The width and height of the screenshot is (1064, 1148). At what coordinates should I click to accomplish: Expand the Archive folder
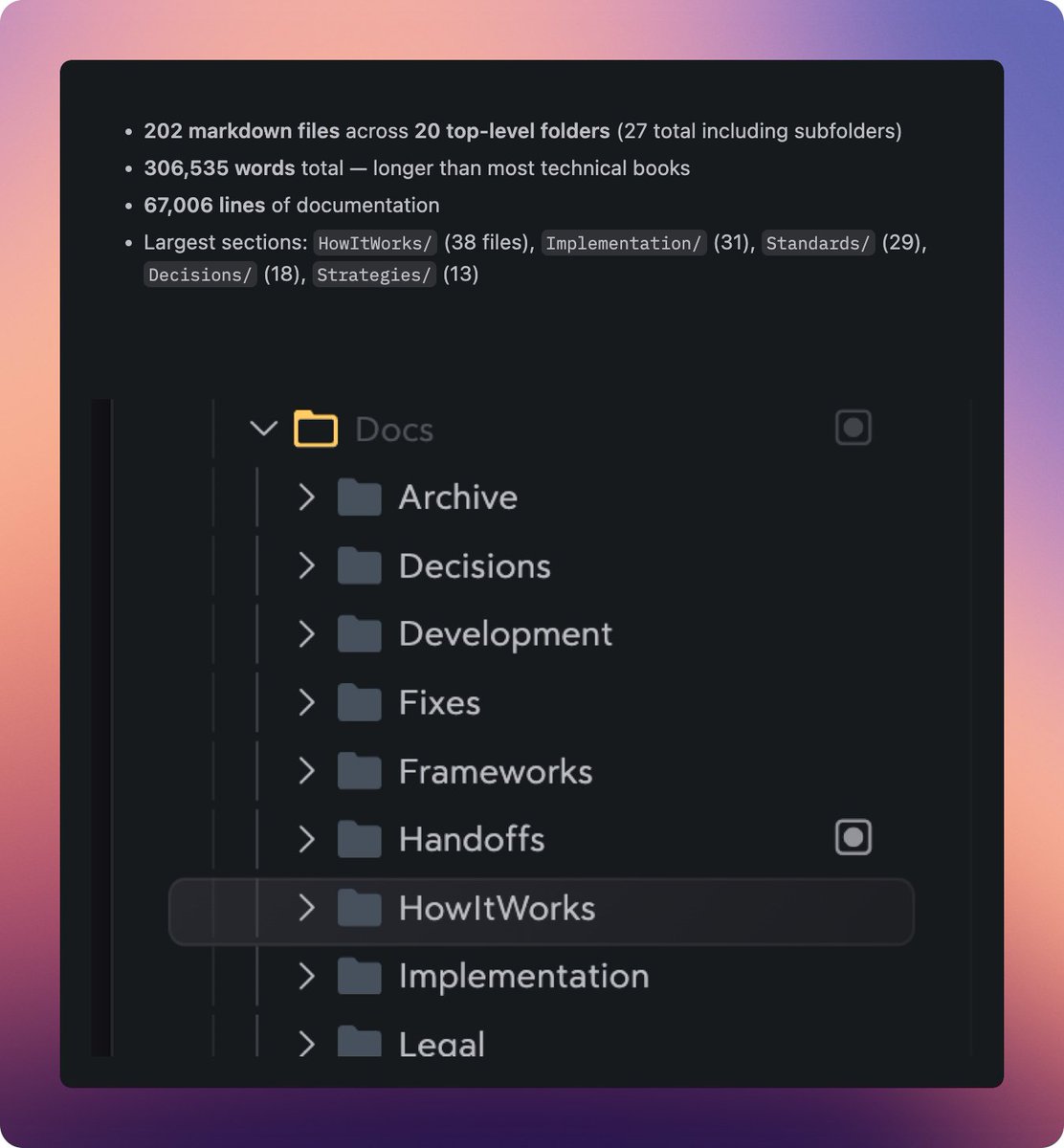coord(306,497)
